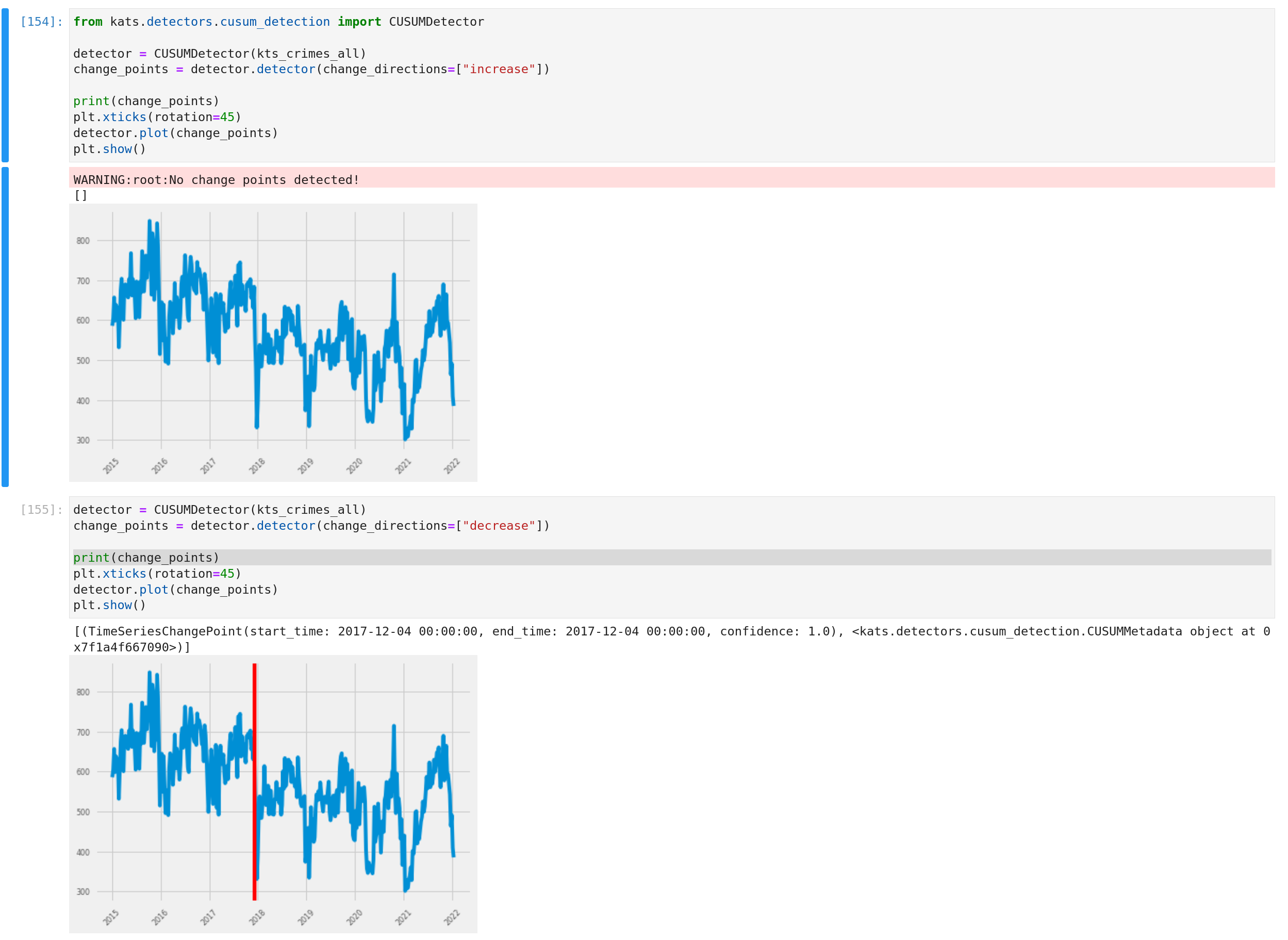Click the 800 y-axis label on first chart
This screenshot has height=940, width=1288.
[x=83, y=241]
